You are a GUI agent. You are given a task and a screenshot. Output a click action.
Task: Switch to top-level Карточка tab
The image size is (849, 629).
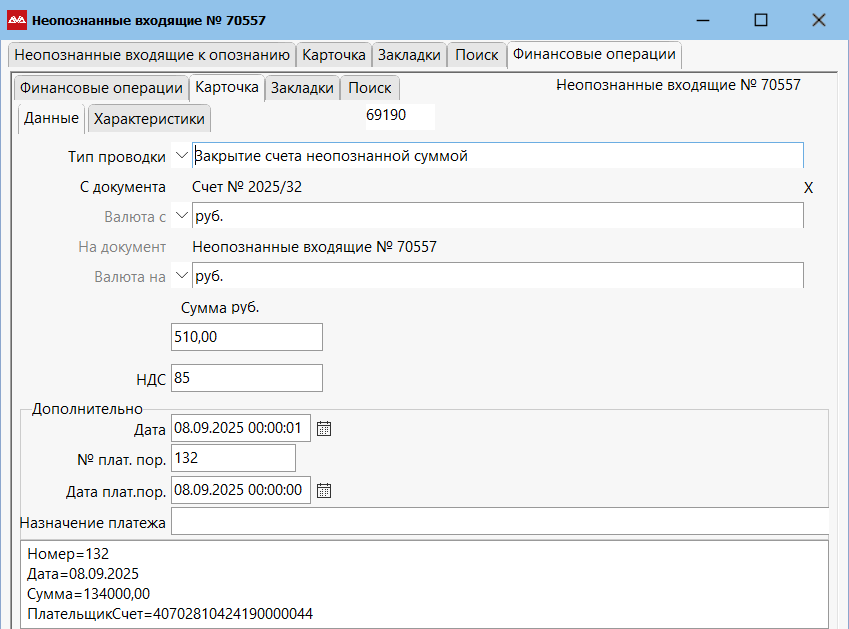(334, 55)
